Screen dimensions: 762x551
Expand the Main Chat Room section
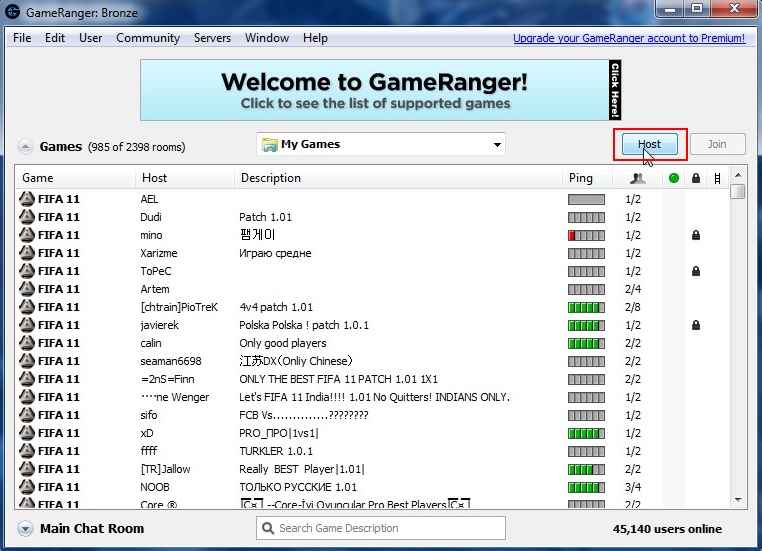pyautogui.click(x=25, y=528)
